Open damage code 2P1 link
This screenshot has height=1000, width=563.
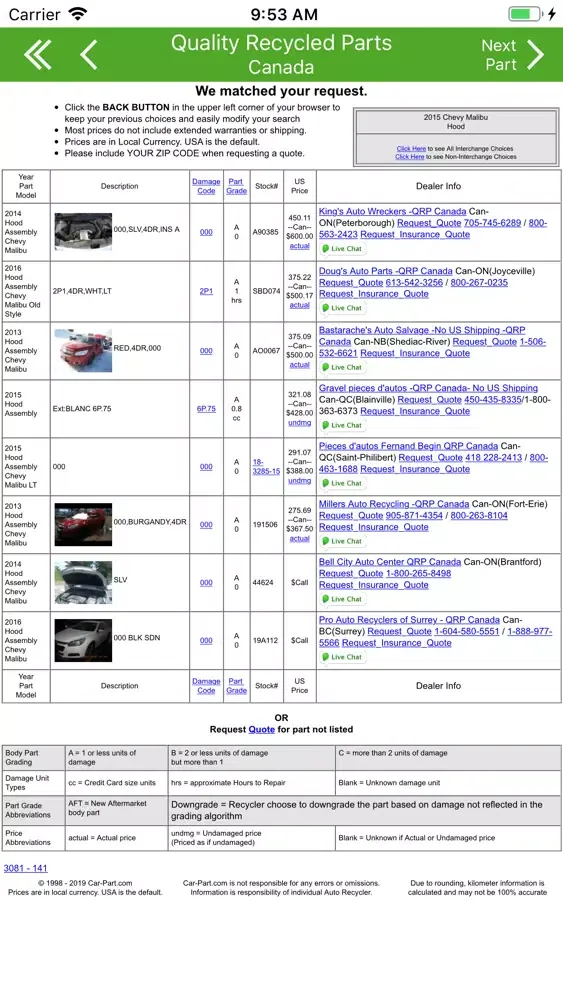point(206,291)
